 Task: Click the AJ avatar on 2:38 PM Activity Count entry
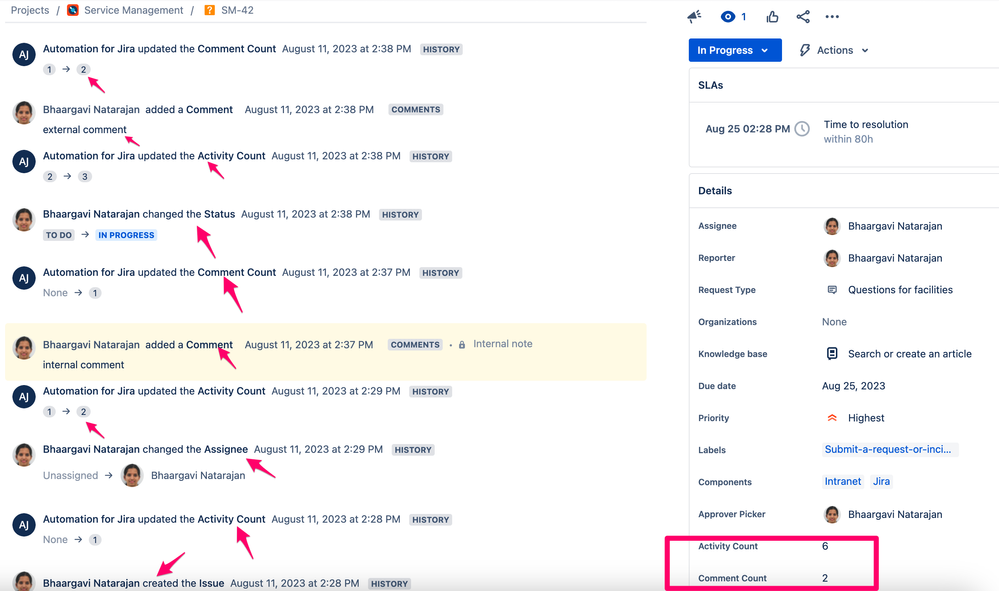click(x=24, y=162)
